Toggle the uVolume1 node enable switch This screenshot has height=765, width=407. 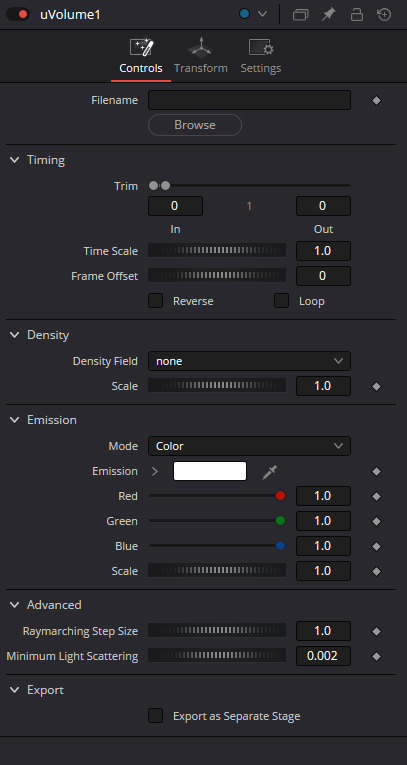point(18,15)
